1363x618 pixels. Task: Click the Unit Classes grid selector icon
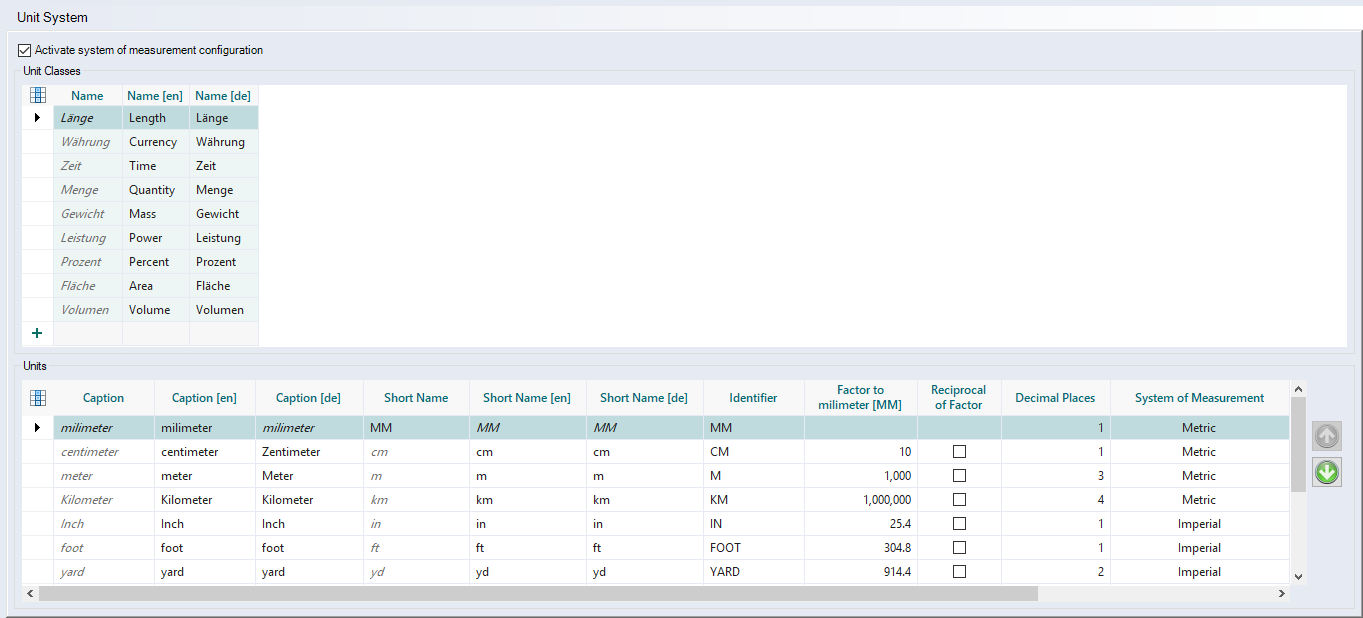(38, 96)
